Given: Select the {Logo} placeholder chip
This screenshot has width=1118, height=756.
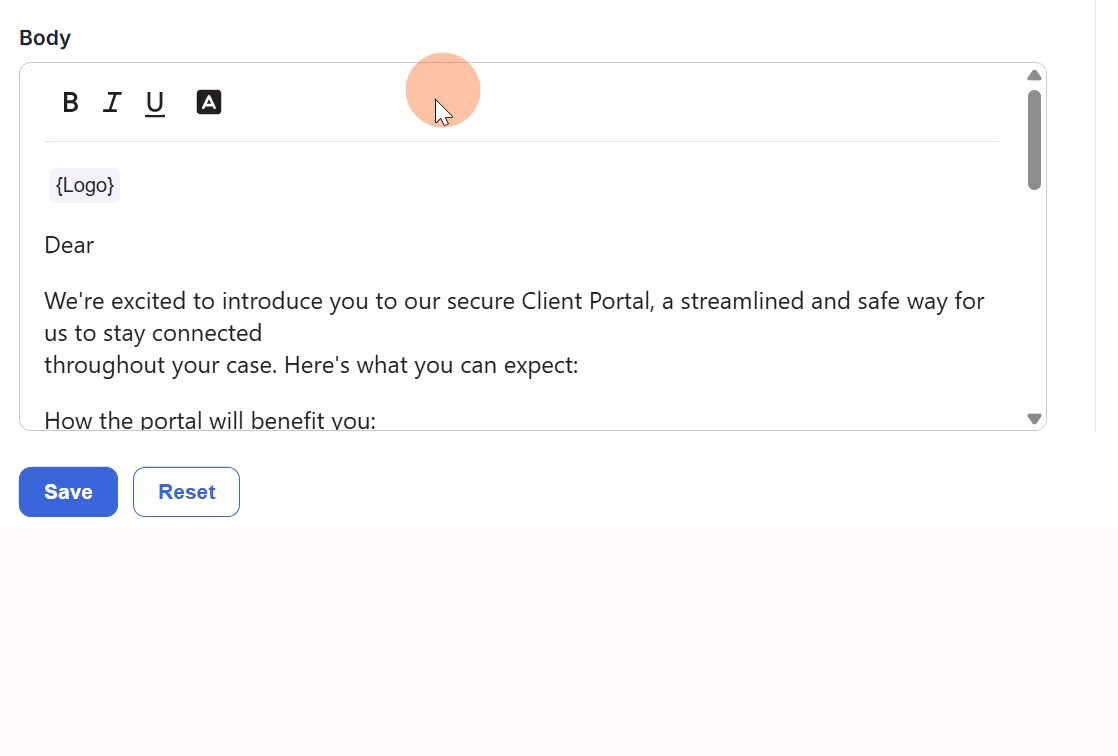Looking at the screenshot, I should (85, 186).
